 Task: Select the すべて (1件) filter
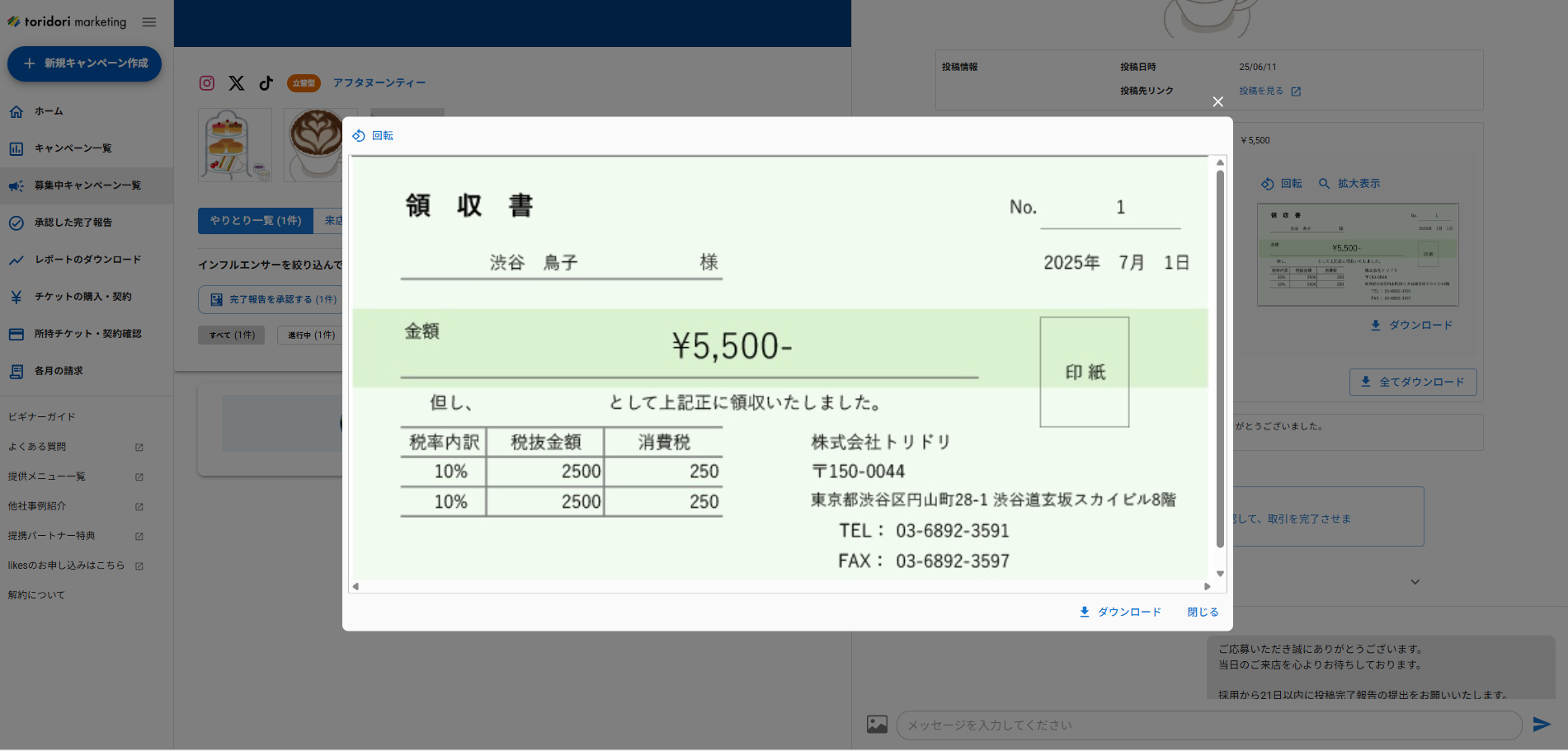[231, 335]
